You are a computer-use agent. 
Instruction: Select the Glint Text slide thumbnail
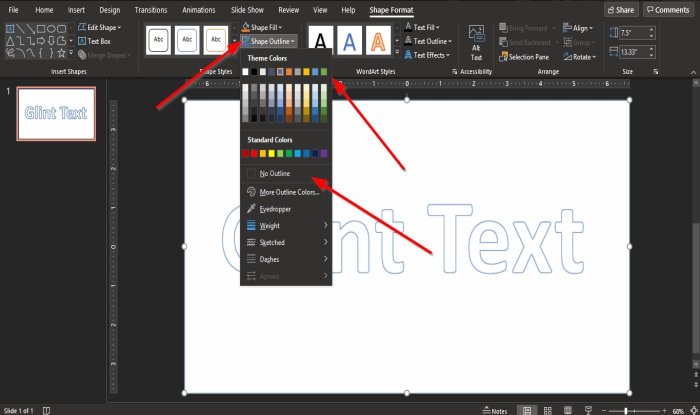[x=56, y=113]
